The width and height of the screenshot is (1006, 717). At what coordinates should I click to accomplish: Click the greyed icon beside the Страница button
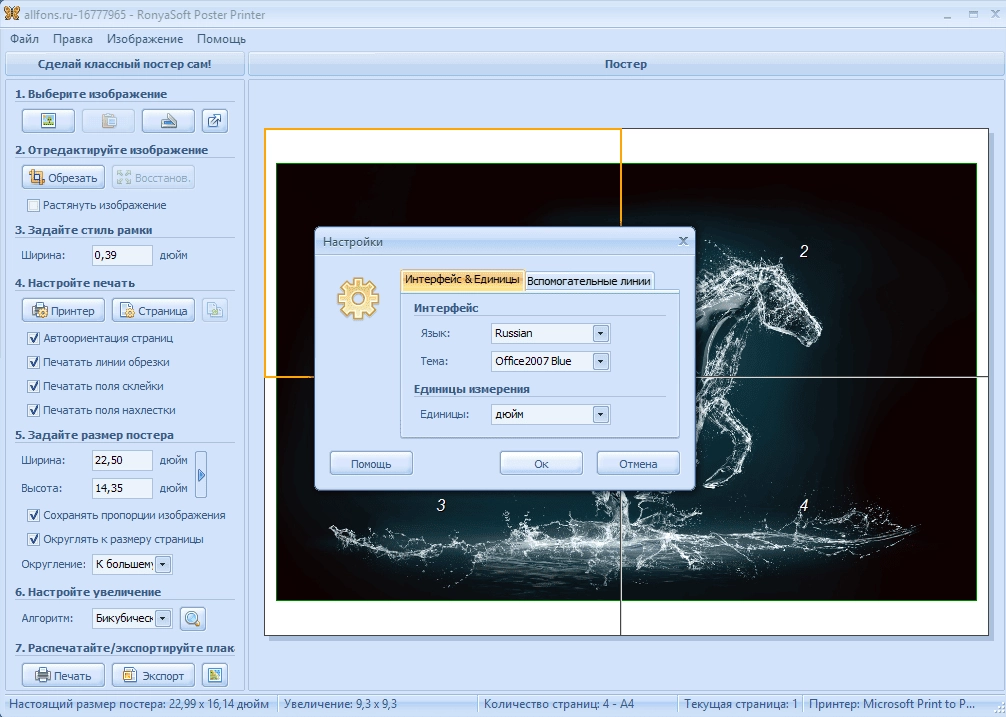[x=215, y=310]
